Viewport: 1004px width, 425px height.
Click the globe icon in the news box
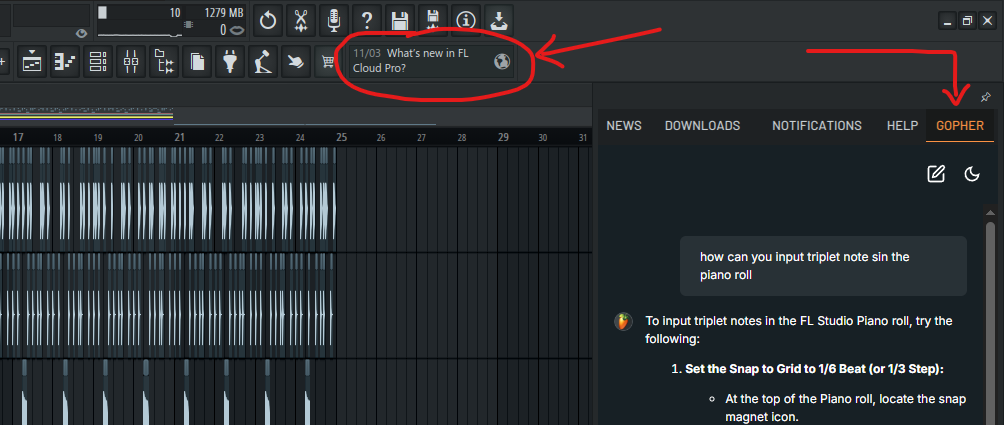click(x=503, y=61)
